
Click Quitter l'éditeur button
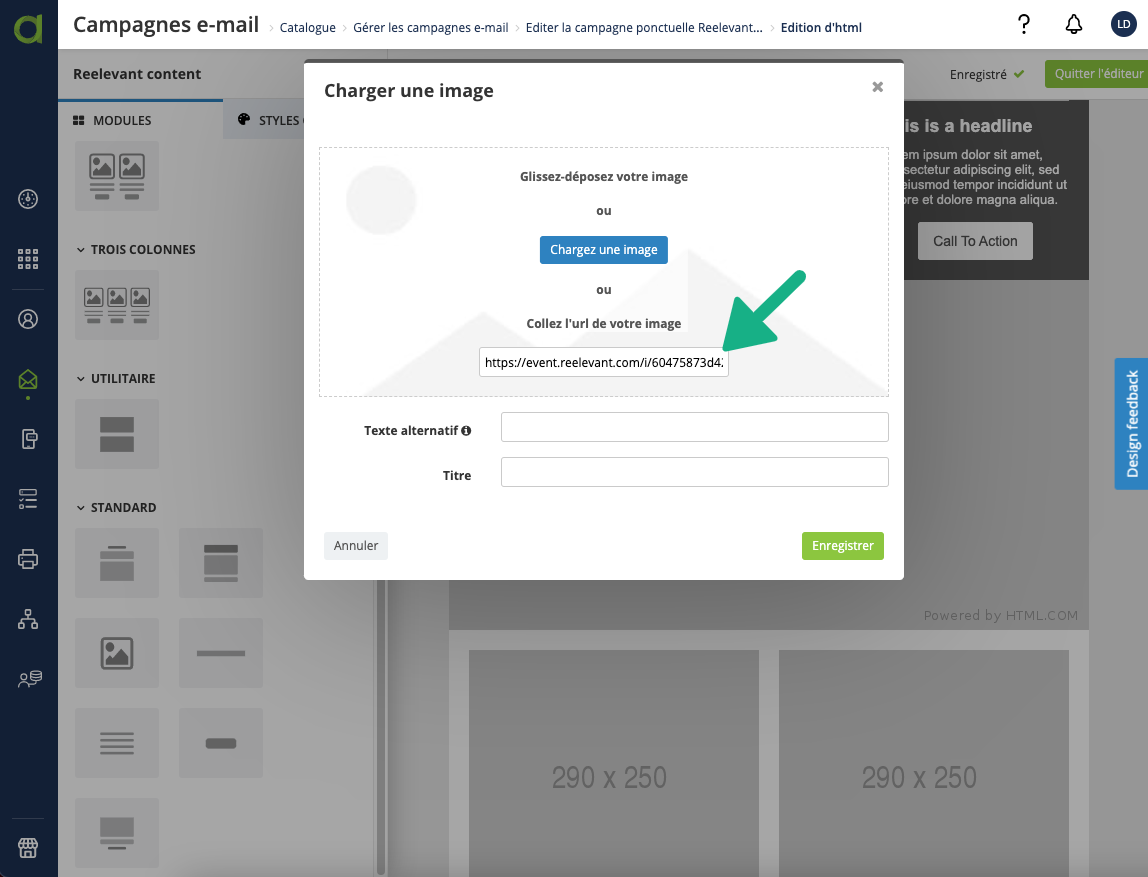pyautogui.click(x=1097, y=74)
